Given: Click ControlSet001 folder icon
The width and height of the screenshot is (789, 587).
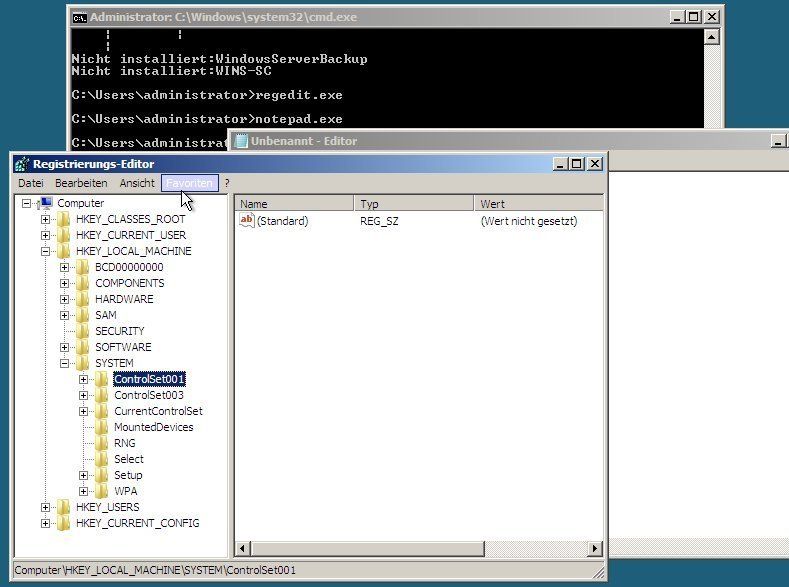Looking at the screenshot, I should point(102,379).
